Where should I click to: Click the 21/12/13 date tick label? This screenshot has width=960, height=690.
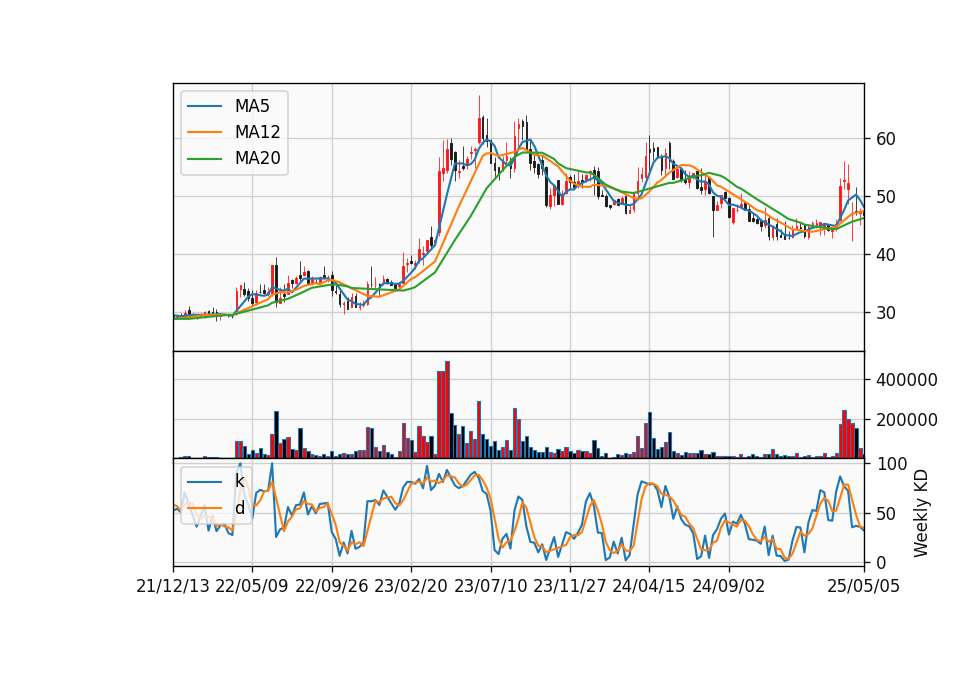[173, 586]
